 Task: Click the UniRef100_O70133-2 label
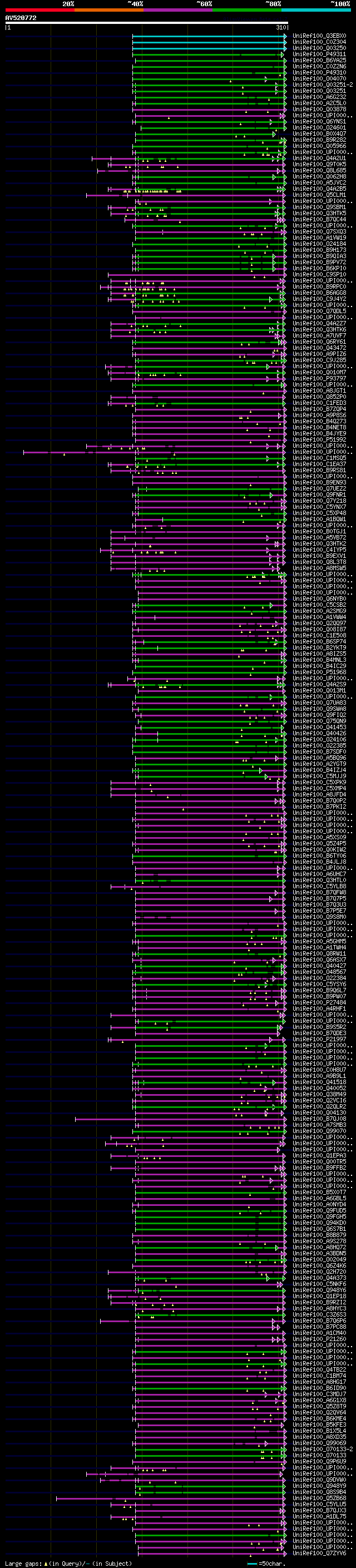point(323,1450)
